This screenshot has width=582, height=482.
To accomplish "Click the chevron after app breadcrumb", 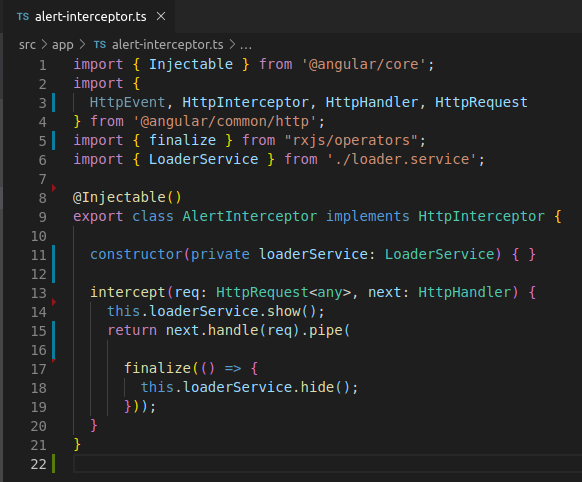I will tap(82, 45).
